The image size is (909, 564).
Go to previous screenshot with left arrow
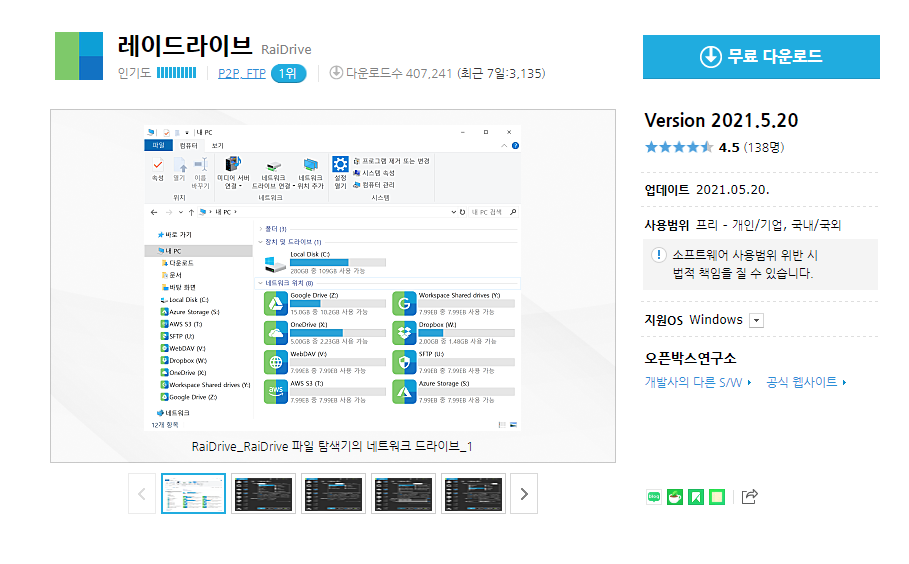click(x=142, y=494)
